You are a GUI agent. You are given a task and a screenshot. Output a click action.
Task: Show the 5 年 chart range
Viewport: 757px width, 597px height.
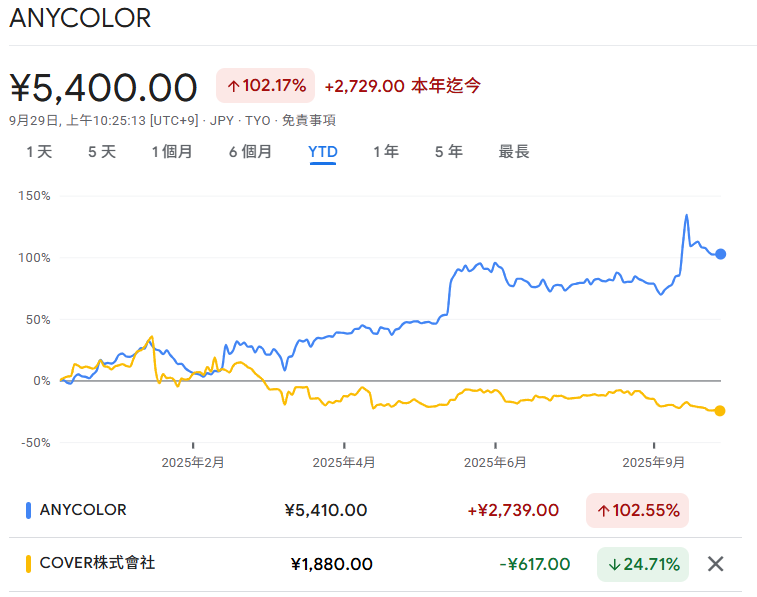(x=448, y=152)
